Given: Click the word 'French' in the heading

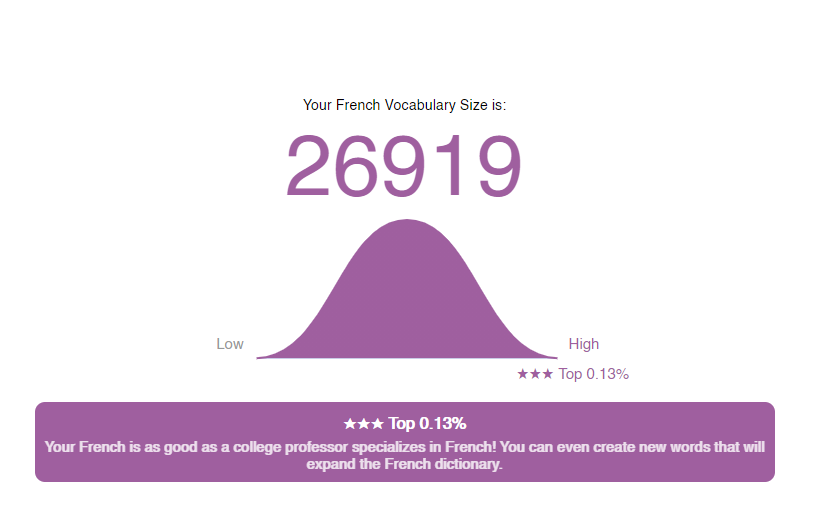Looking at the screenshot, I should click(x=358, y=105).
